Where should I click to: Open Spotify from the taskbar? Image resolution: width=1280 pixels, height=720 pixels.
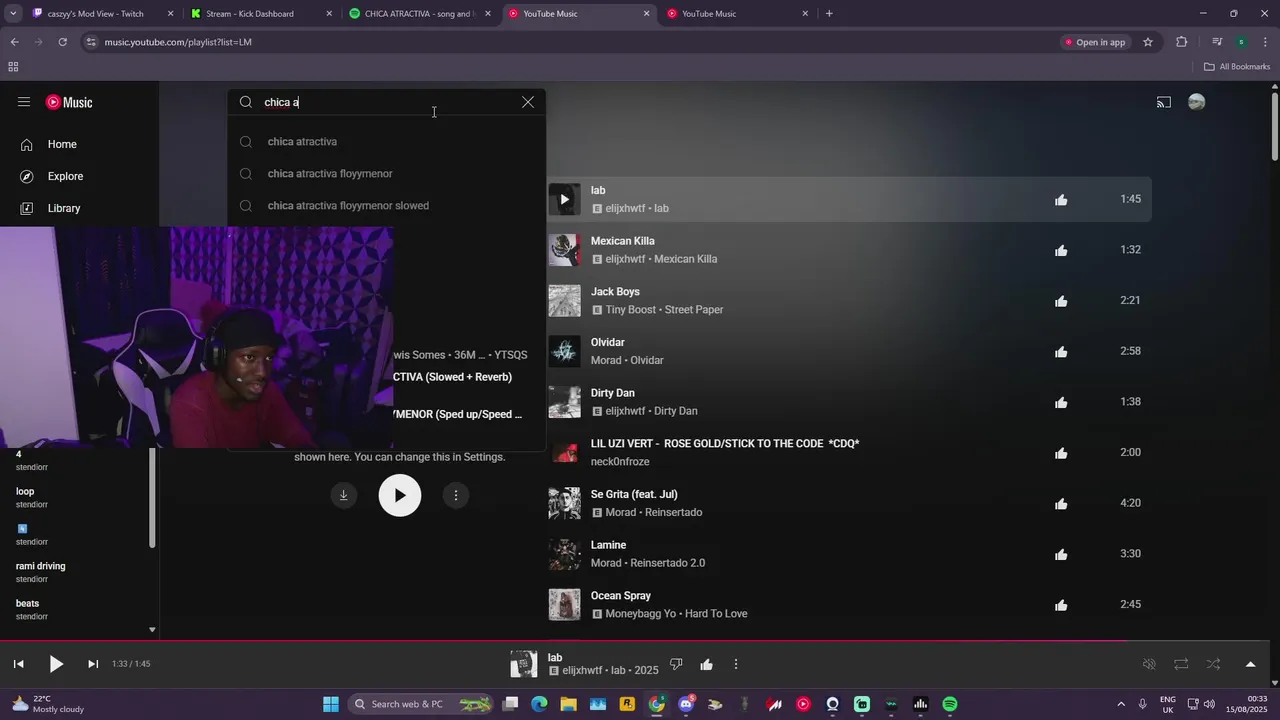[x=950, y=704]
